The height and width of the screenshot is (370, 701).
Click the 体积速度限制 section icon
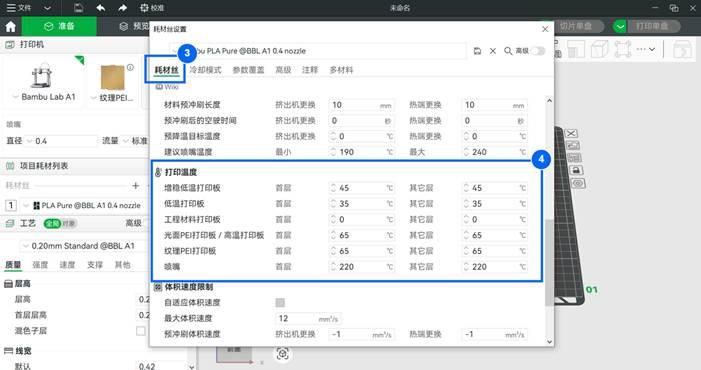[x=158, y=287]
